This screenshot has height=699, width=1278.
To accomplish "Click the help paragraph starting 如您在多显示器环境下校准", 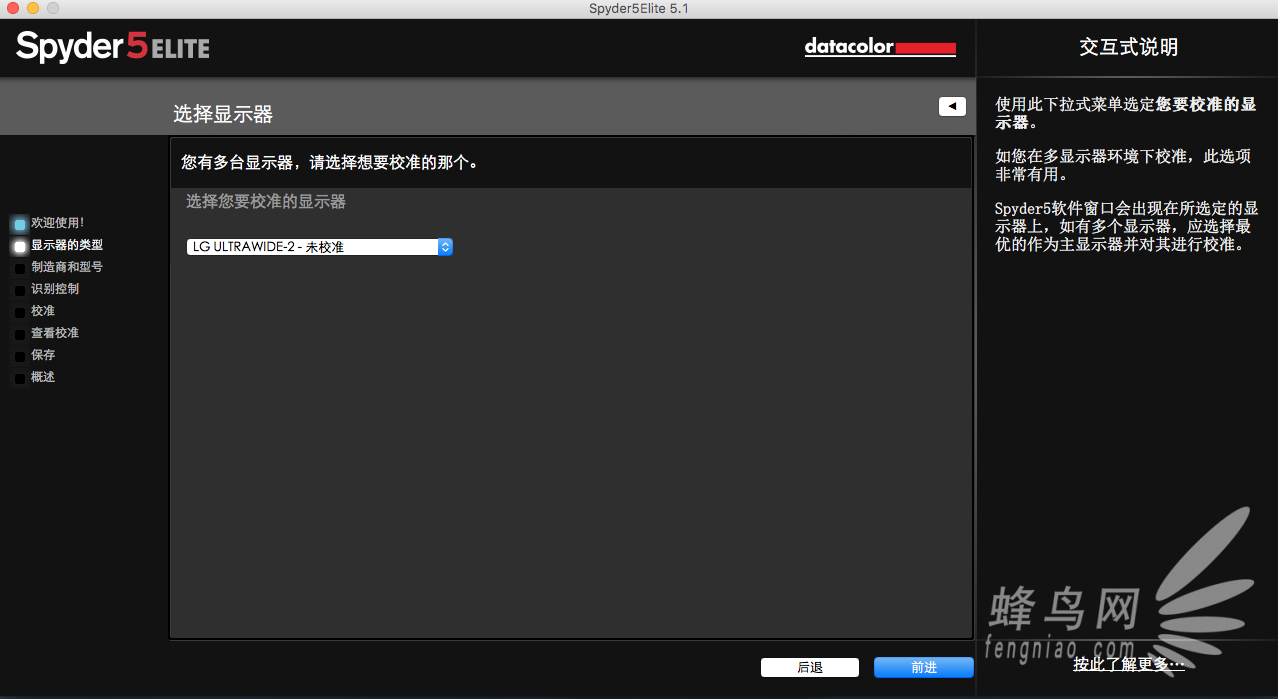I will (1123, 165).
